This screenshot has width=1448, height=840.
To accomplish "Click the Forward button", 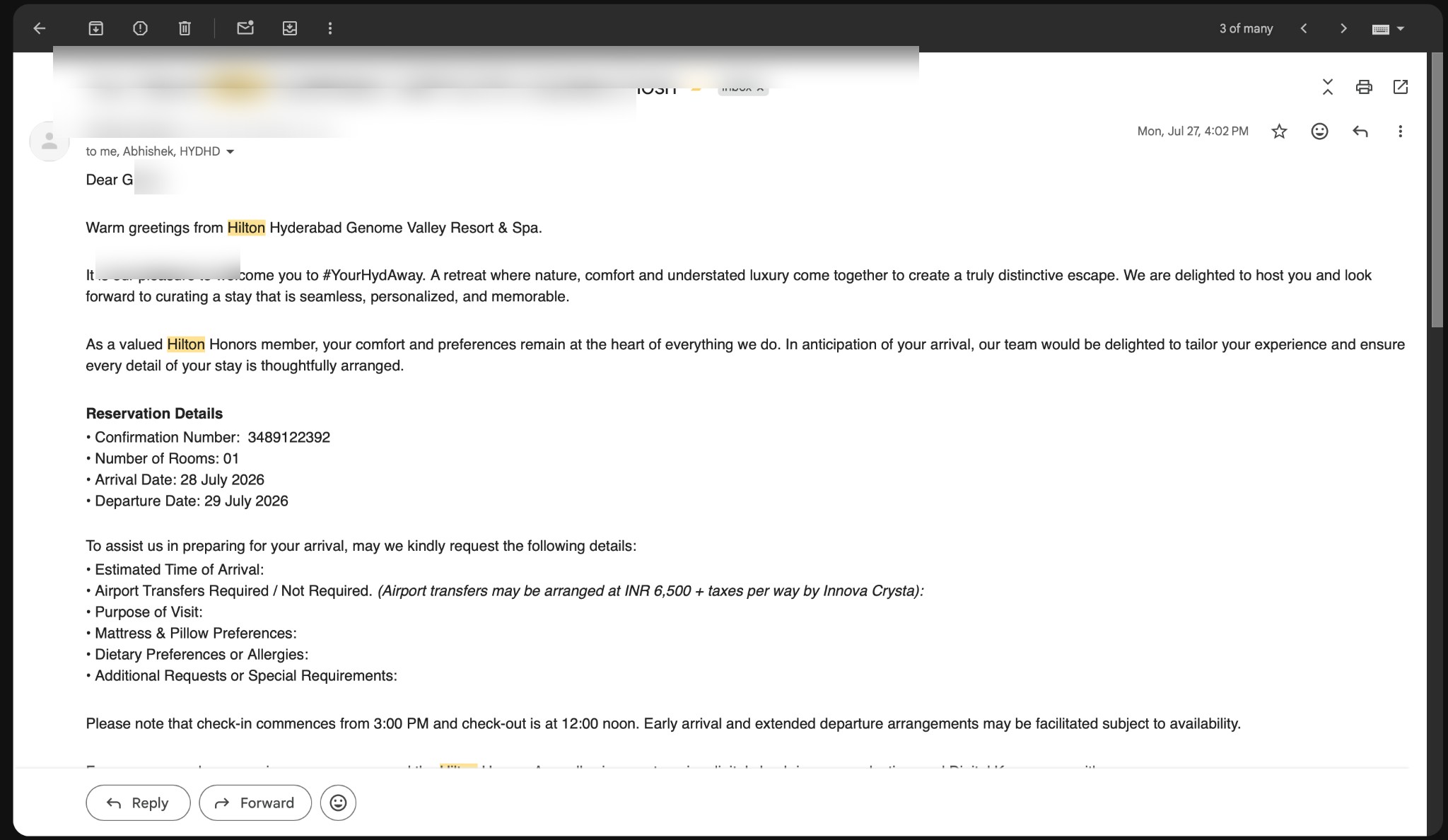I will 255,803.
